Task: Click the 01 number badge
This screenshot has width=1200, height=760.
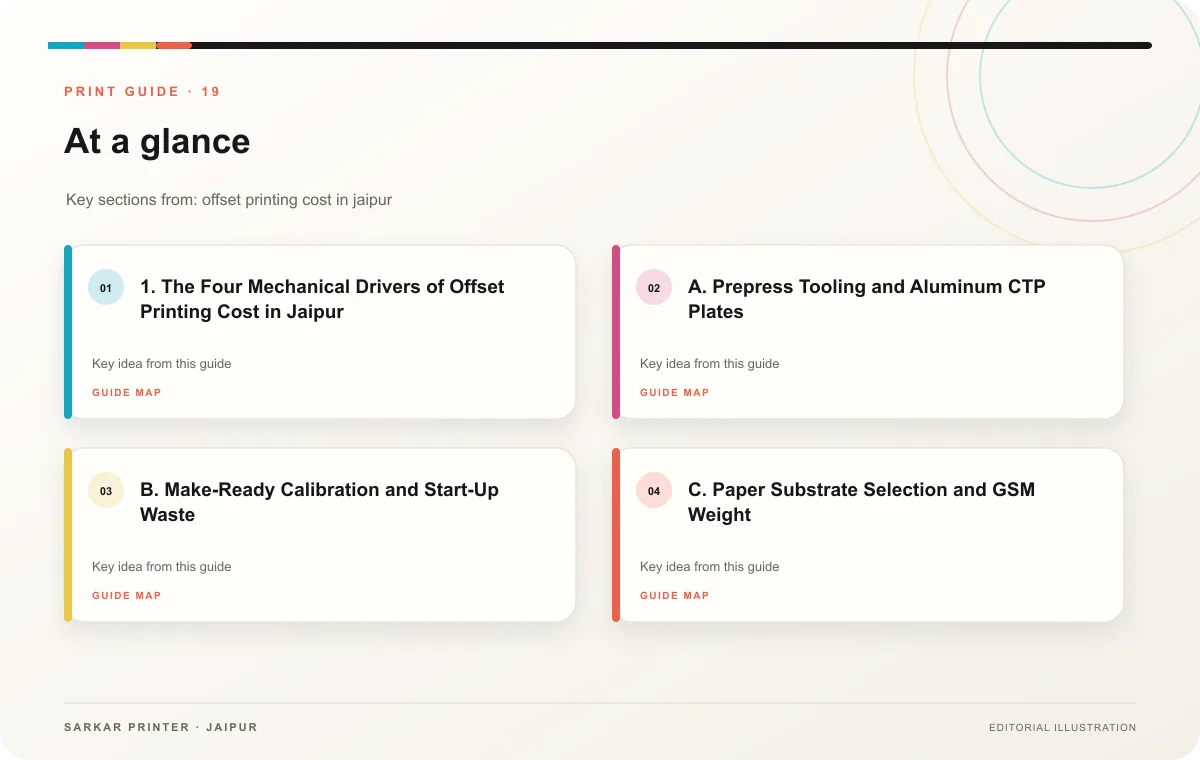Action: [x=106, y=288]
